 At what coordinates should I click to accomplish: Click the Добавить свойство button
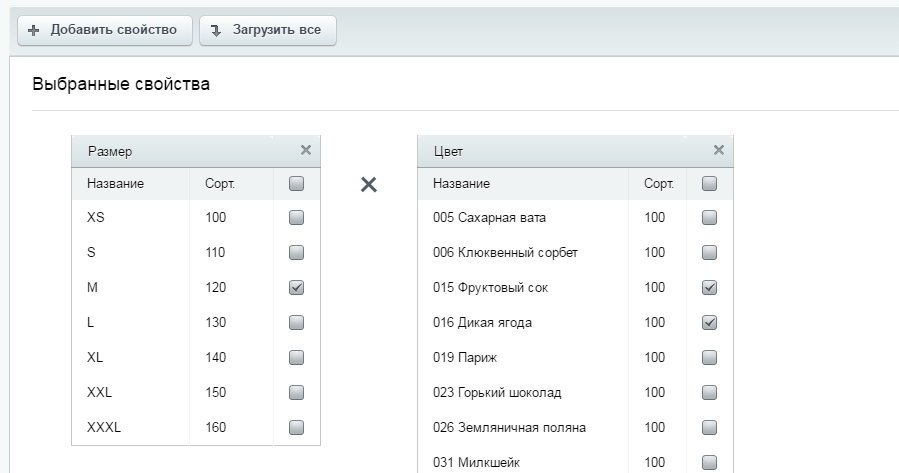point(105,30)
